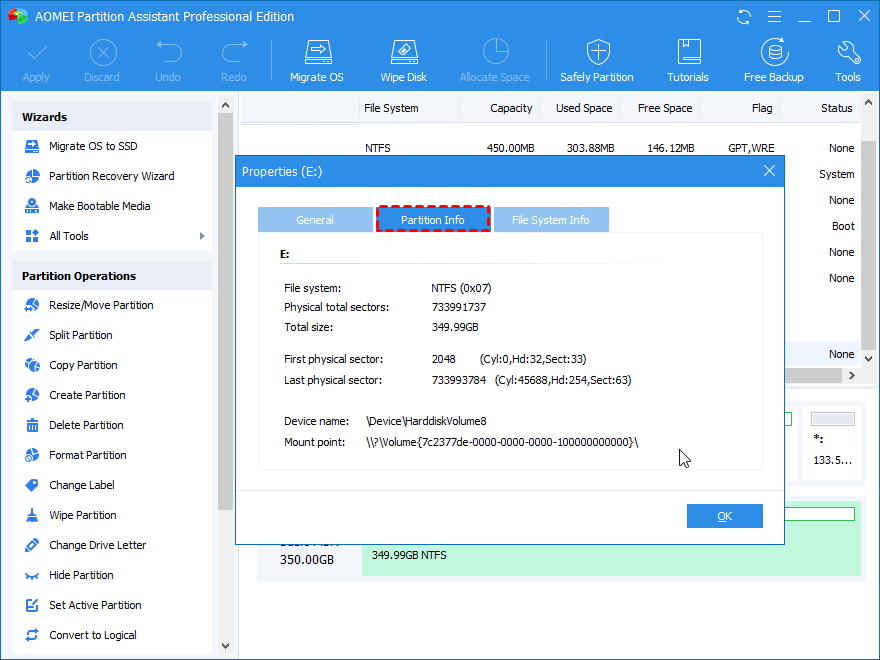
Task: Click sidebar scrollbar down arrow
Action: [x=226, y=646]
